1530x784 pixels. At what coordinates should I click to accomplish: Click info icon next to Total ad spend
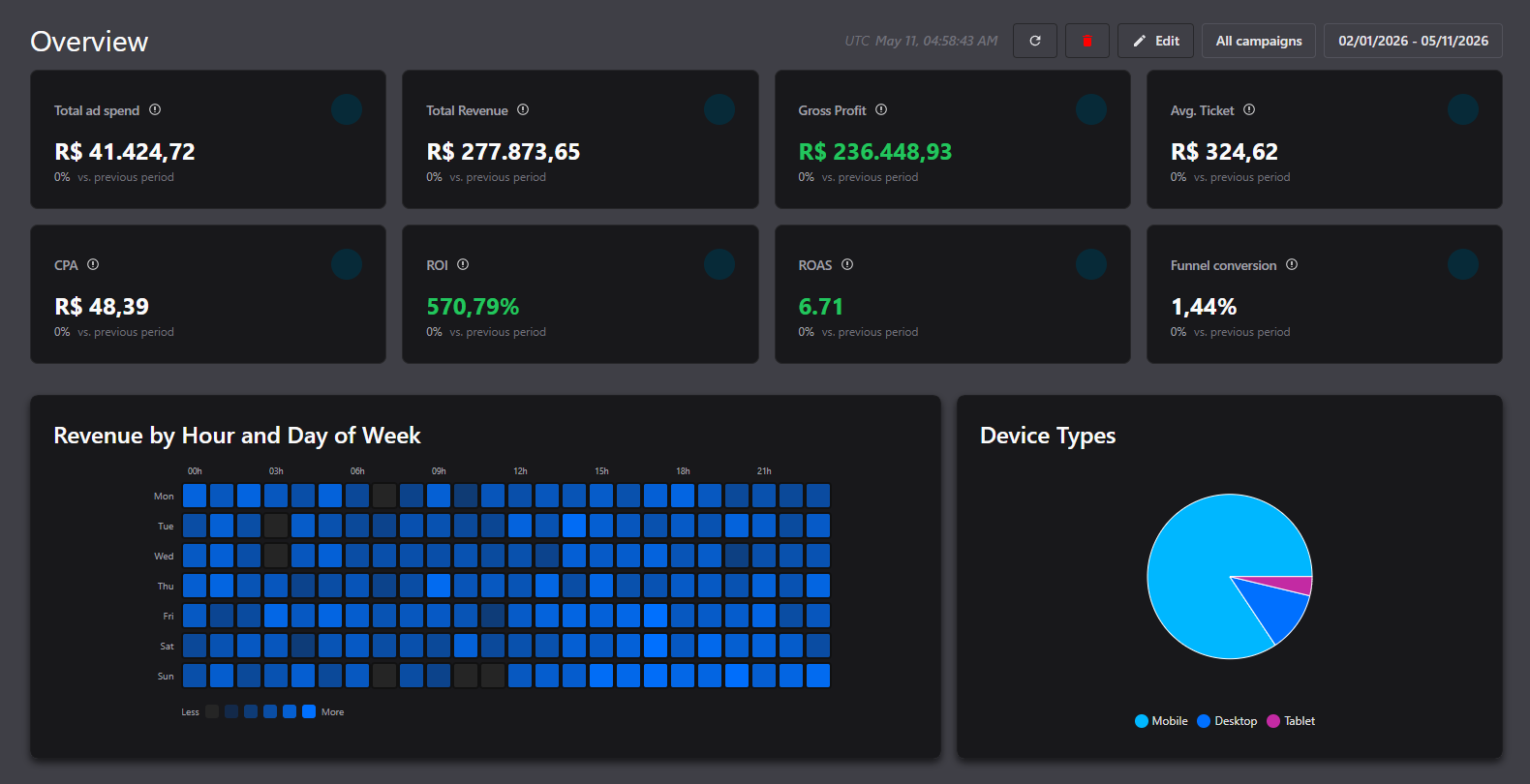[x=155, y=109]
